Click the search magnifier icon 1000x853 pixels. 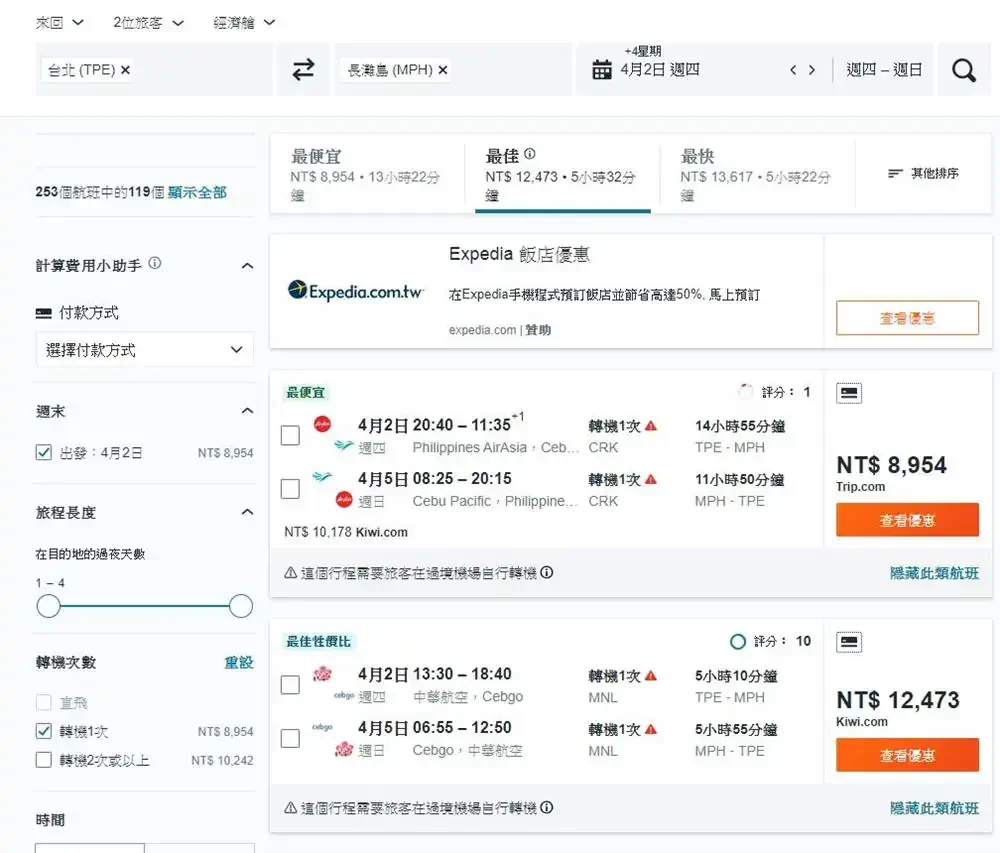[964, 69]
